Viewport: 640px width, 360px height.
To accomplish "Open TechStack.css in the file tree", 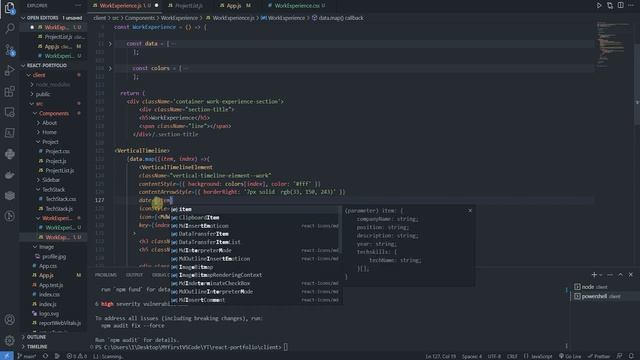I will click(x=61, y=199).
